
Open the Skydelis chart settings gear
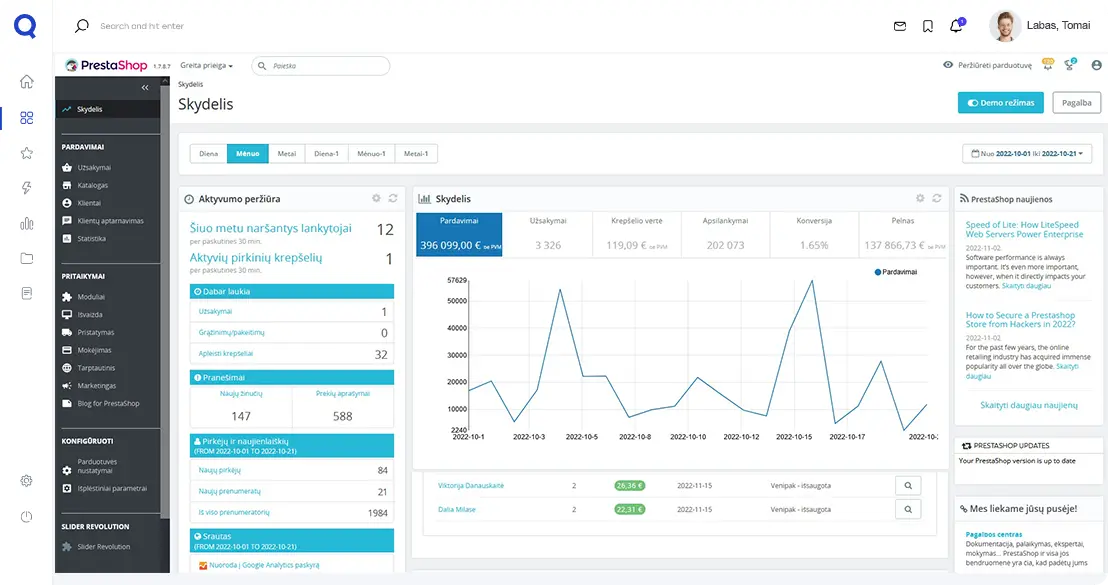click(x=920, y=199)
